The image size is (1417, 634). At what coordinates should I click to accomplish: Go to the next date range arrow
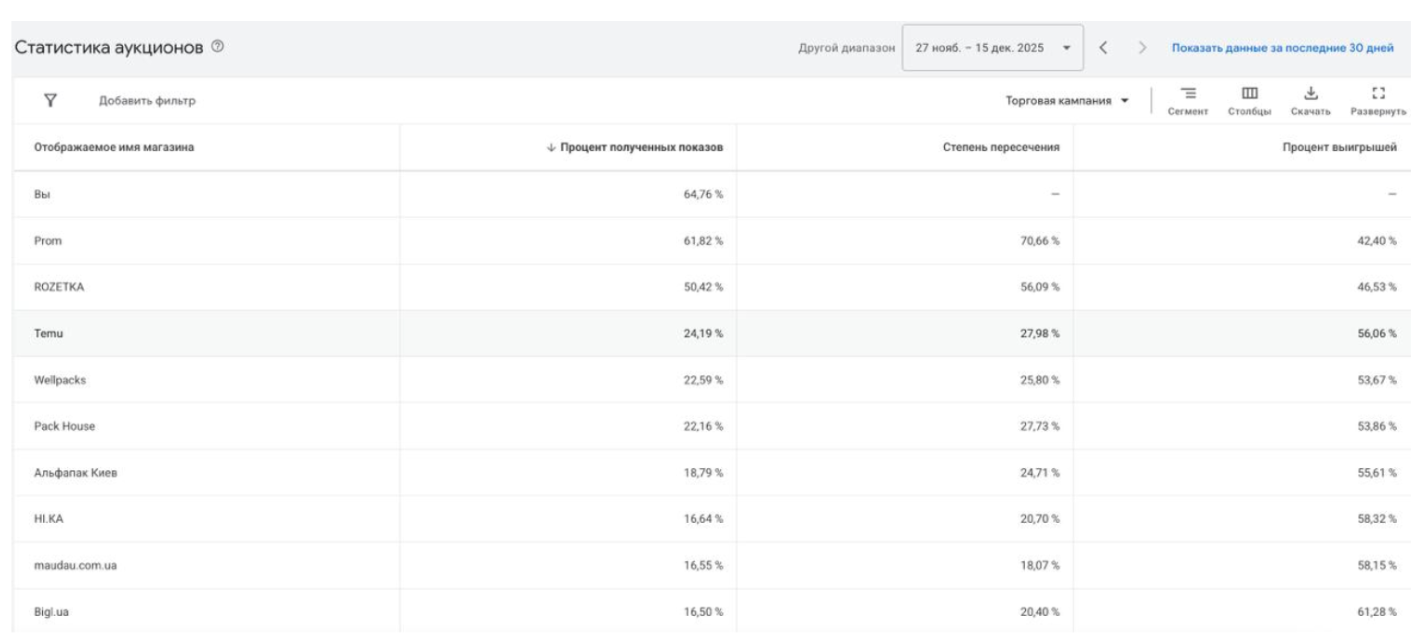pyautogui.click(x=1142, y=49)
